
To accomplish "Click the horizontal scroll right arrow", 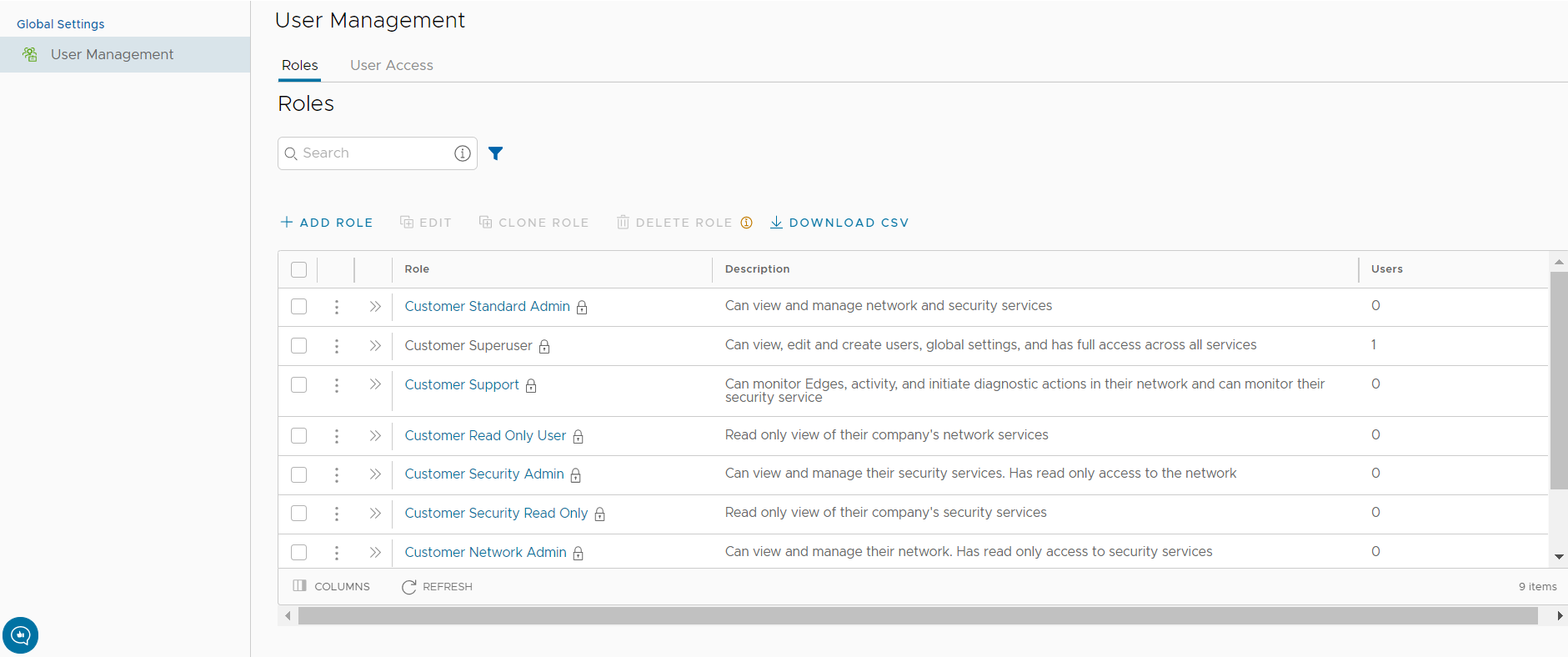I will point(1560,616).
